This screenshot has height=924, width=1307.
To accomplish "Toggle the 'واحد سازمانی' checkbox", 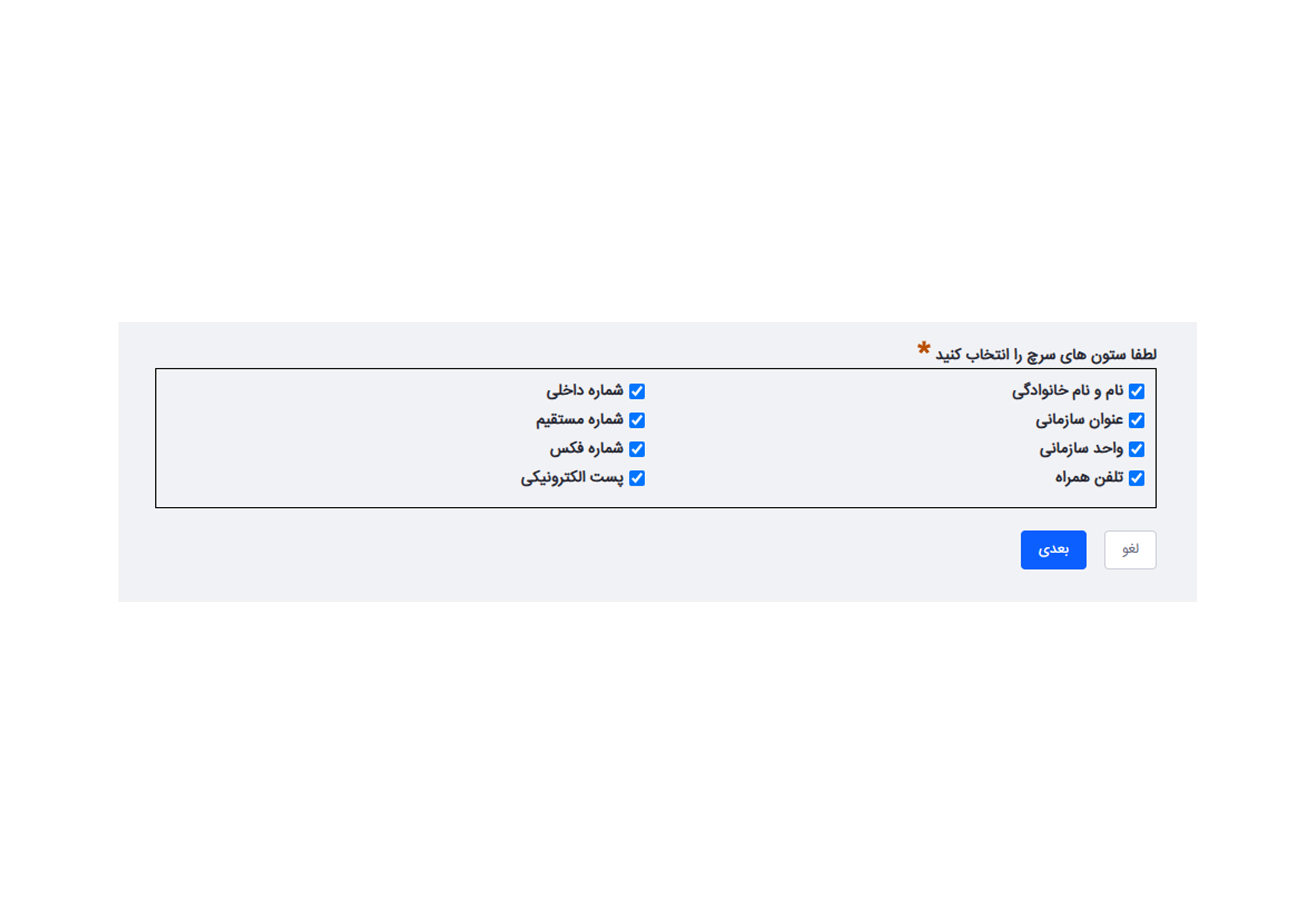I will click(1136, 449).
